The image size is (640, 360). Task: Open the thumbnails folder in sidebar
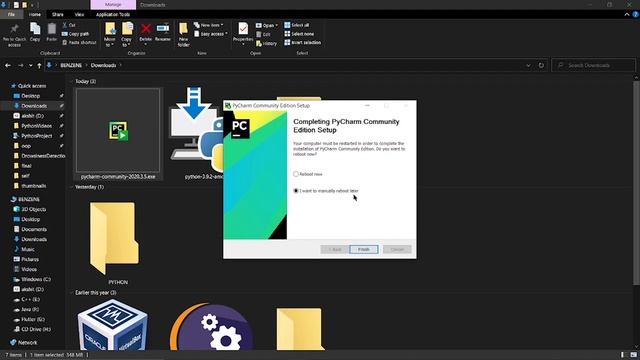point(33,186)
